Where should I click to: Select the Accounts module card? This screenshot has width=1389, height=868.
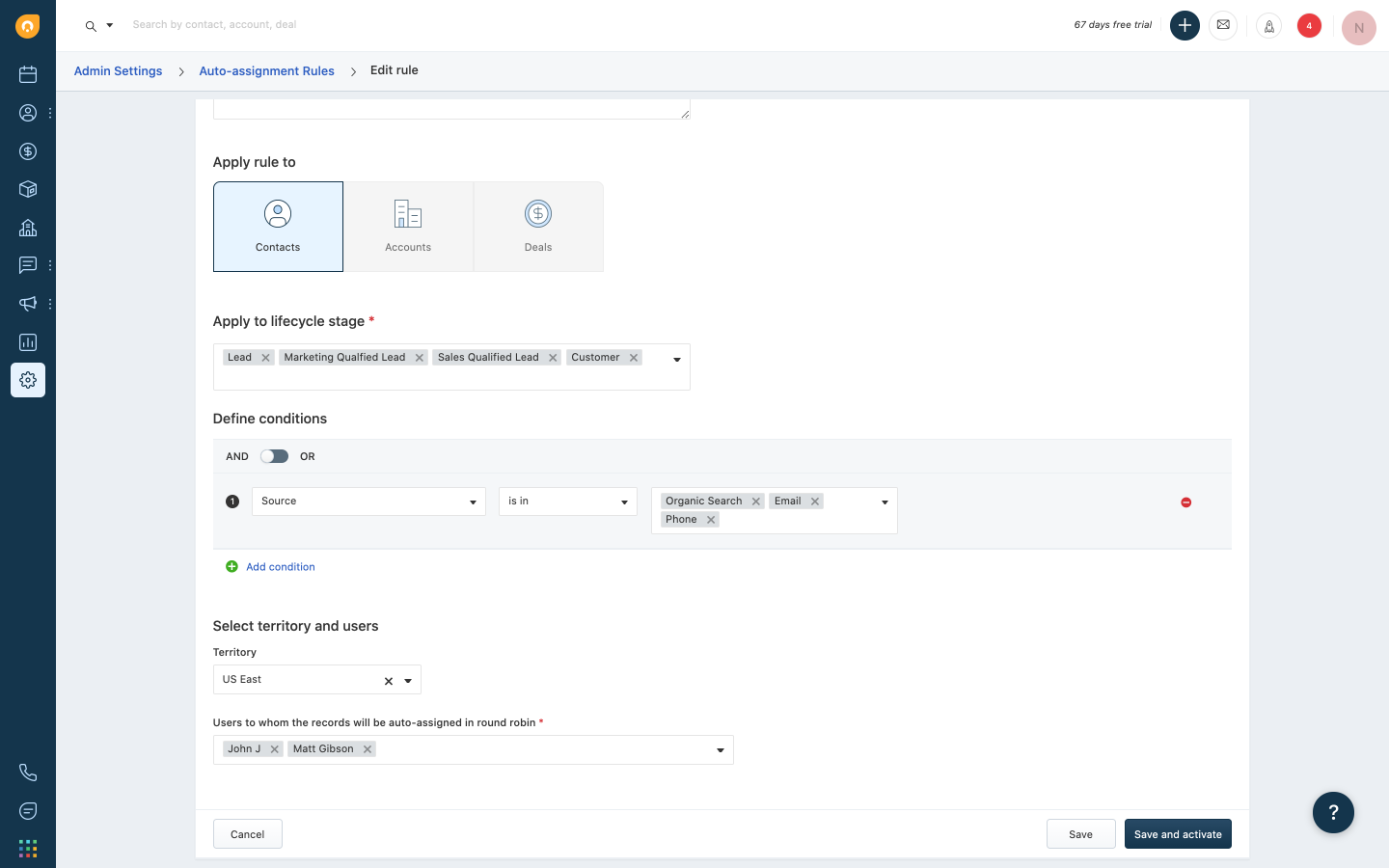point(408,227)
